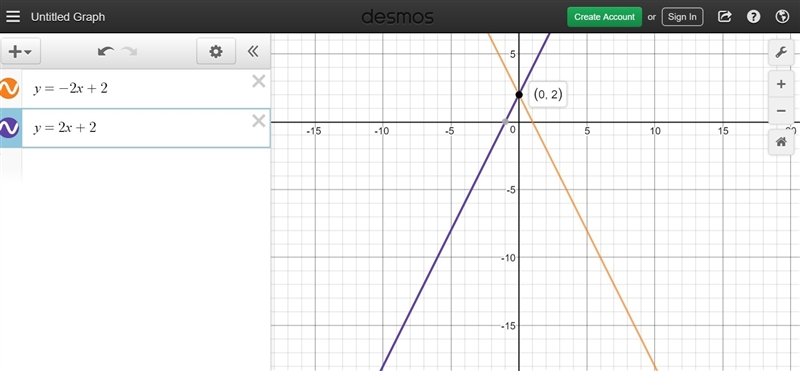800x371 pixels.
Task: Open the hamburger menu for graphs
Action: click(x=13, y=16)
